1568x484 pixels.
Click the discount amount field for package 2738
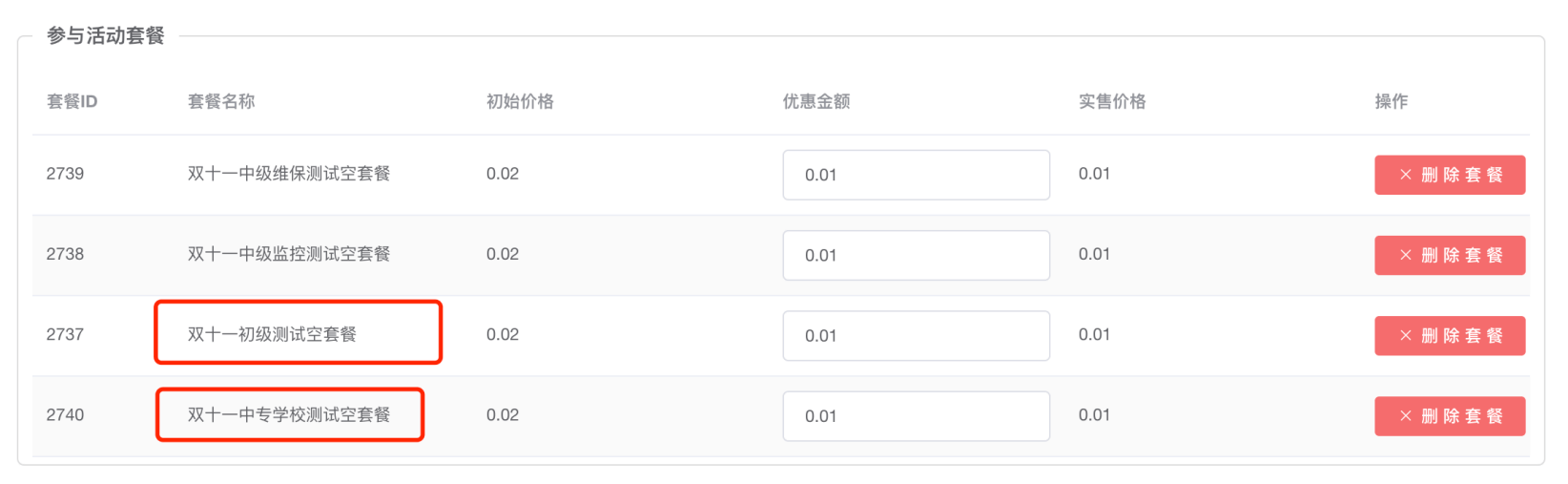point(916,255)
